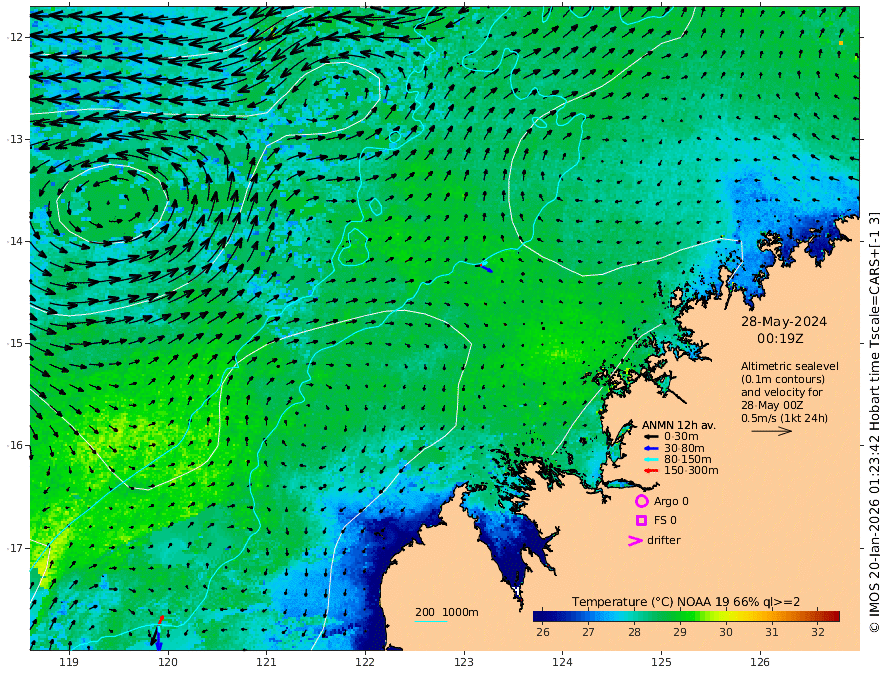Image resolution: width=880 pixels, height=680 pixels.
Task: Click the magenta drifter arrow icon
Action: pos(635,540)
